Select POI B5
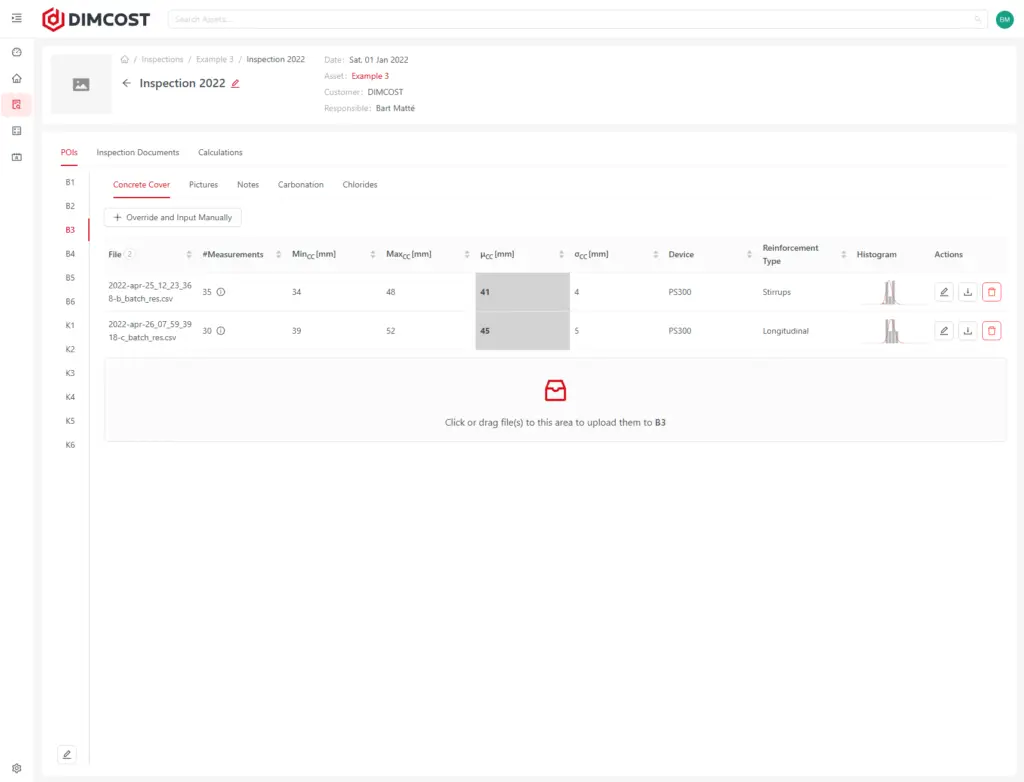The width and height of the screenshot is (1024, 782). (70, 278)
